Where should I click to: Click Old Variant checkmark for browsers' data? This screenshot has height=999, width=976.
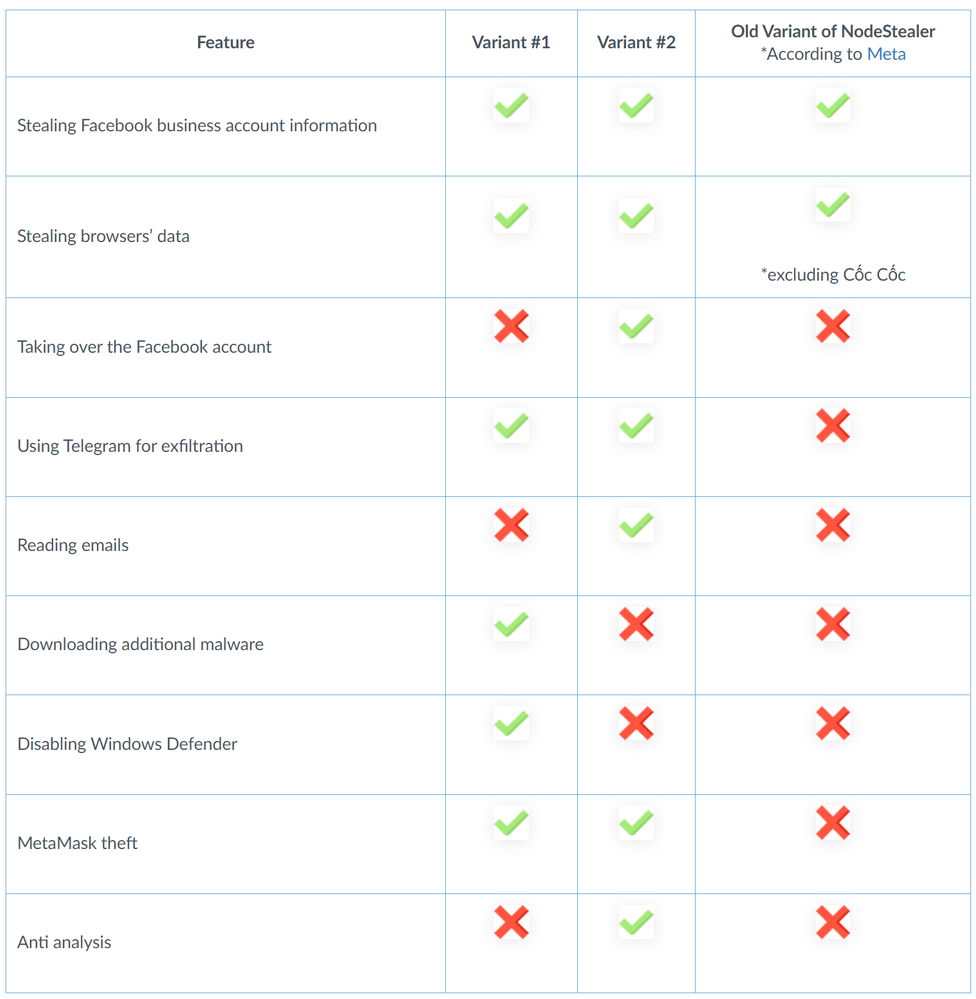(x=833, y=206)
